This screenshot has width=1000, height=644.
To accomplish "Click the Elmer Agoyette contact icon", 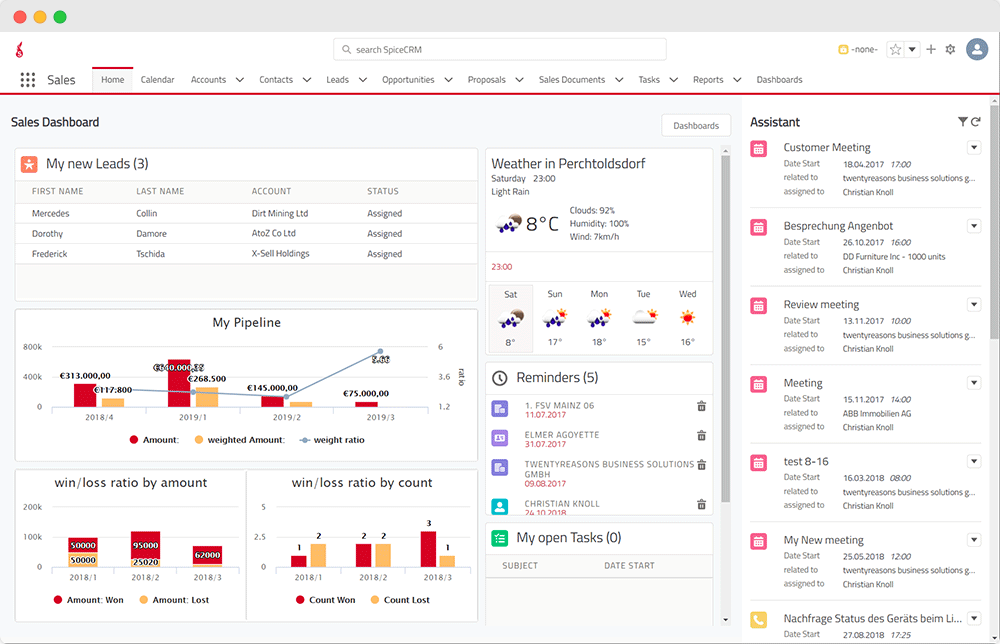I will click(x=500, y=438).
